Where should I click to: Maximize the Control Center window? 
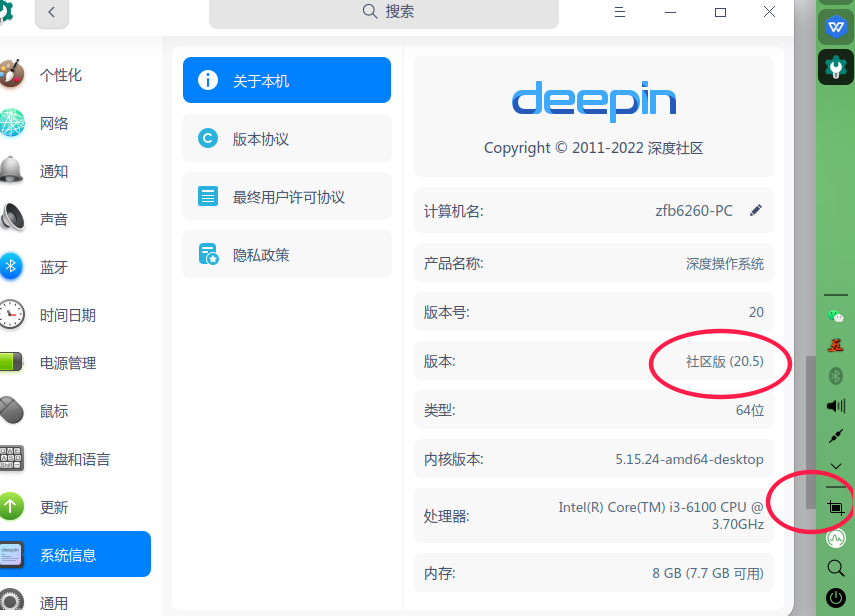point(720,12)
